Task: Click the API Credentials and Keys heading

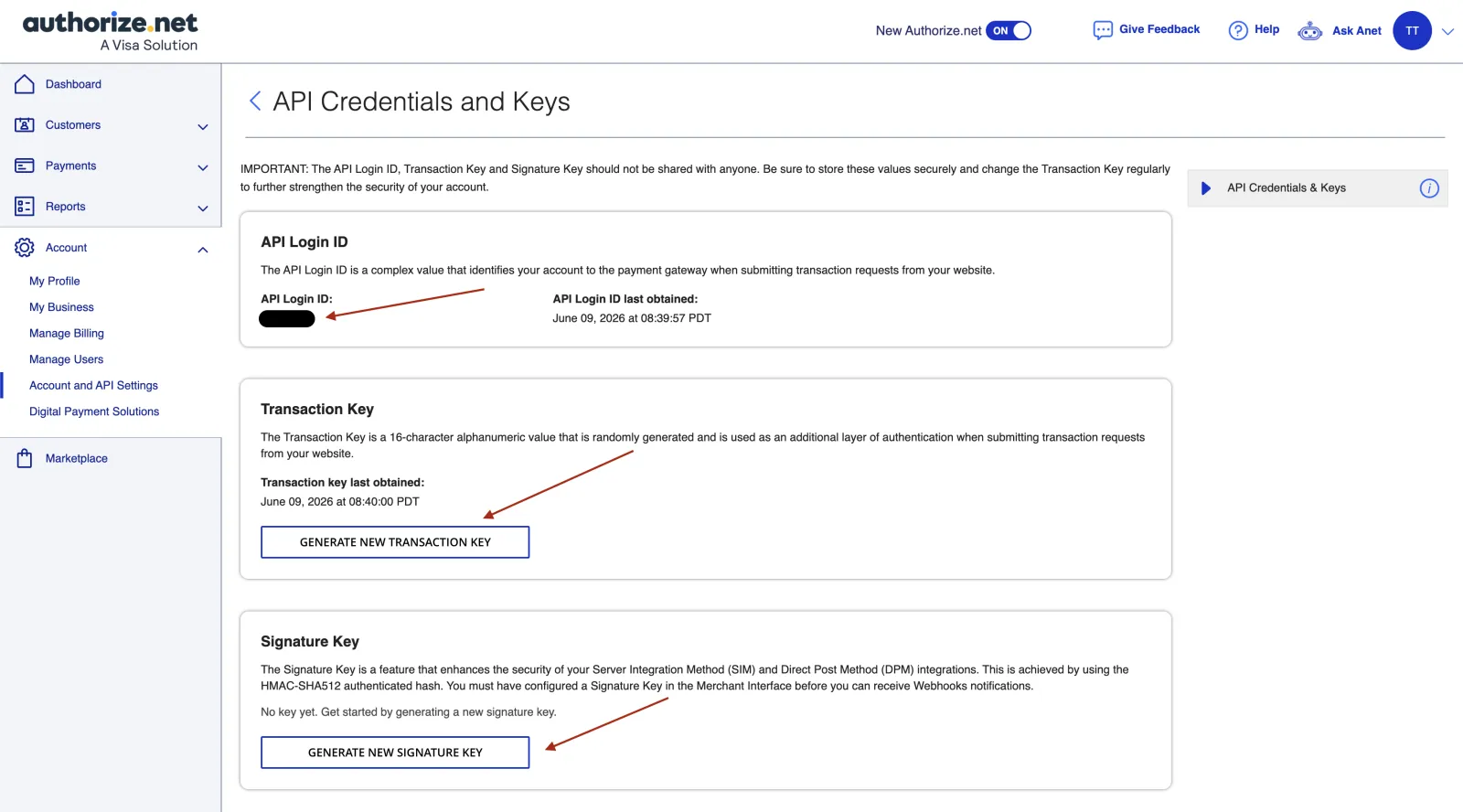Action: pyautogui.click(x=422, y=101)
